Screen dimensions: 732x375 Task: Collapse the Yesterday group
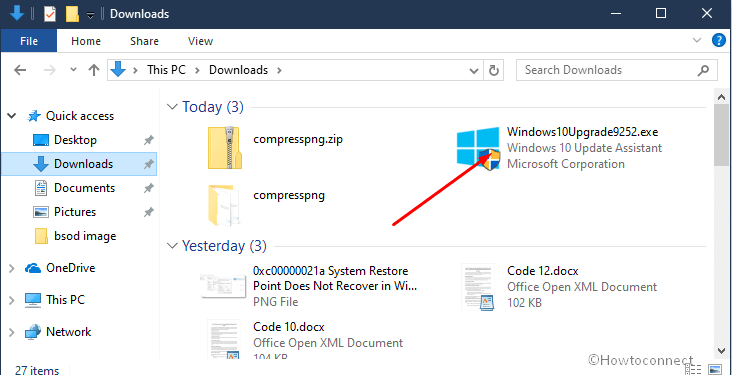172,246
